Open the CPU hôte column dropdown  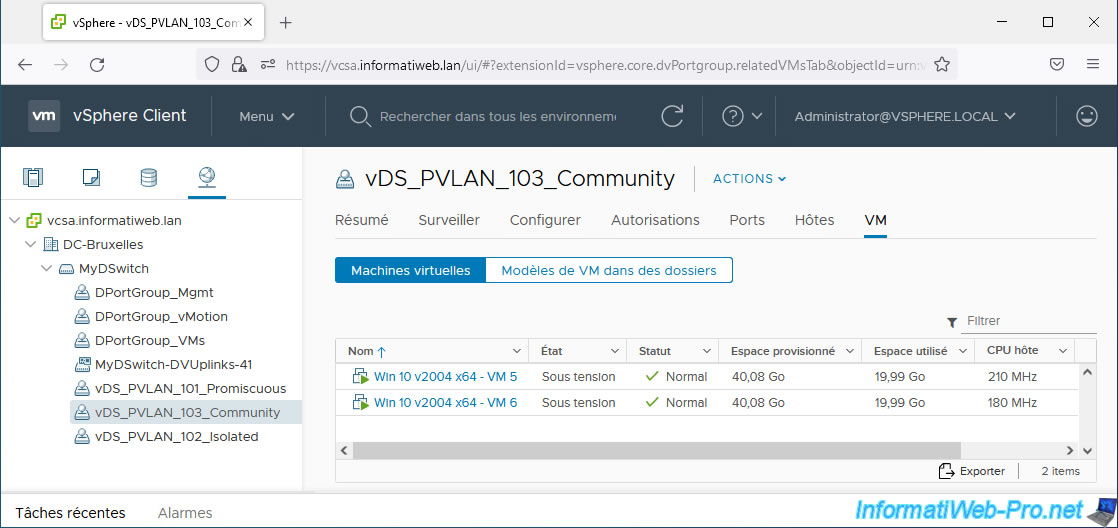pyautogui.click(x=1062, y=351)
